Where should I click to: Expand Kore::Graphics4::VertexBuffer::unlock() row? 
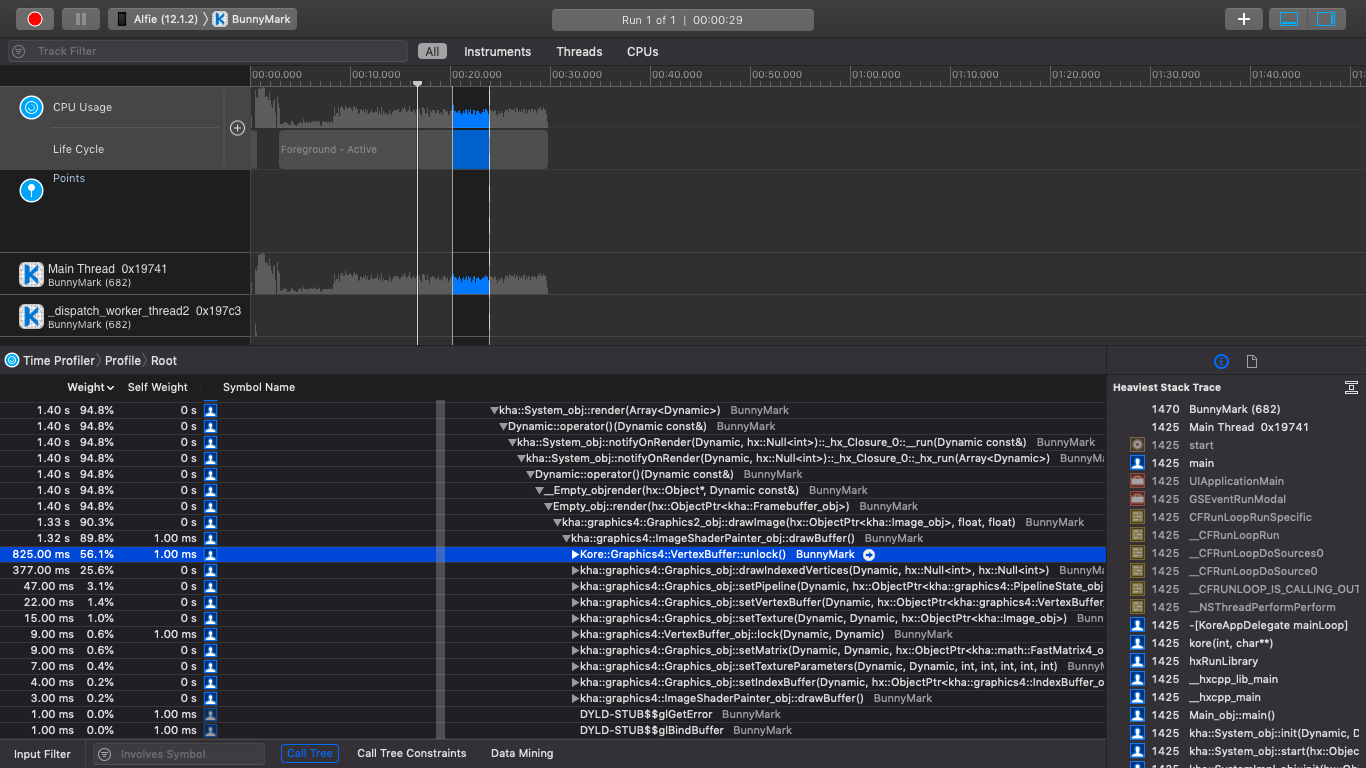coord(575,555)
